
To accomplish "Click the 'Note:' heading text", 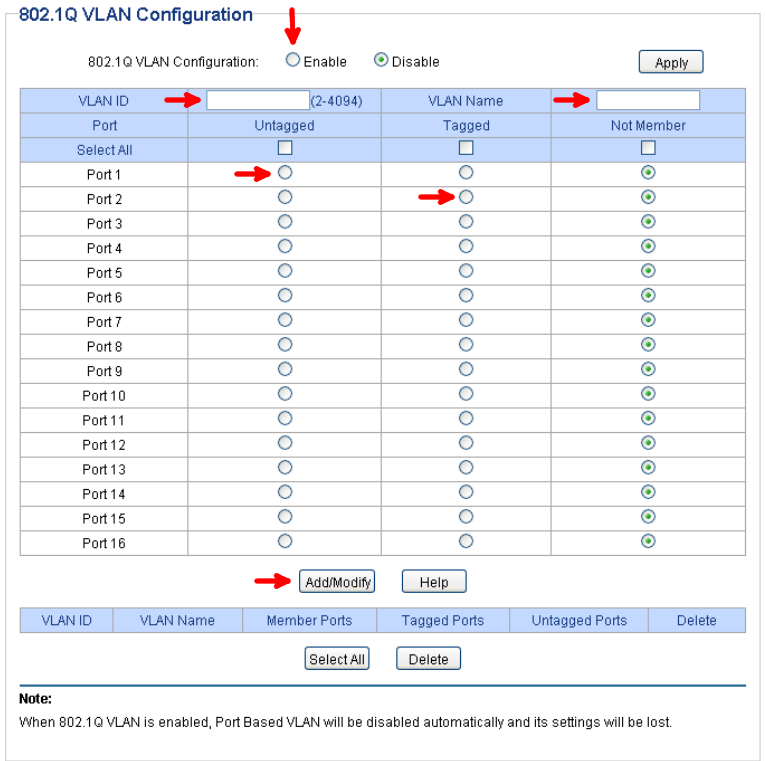I will 35,698.
